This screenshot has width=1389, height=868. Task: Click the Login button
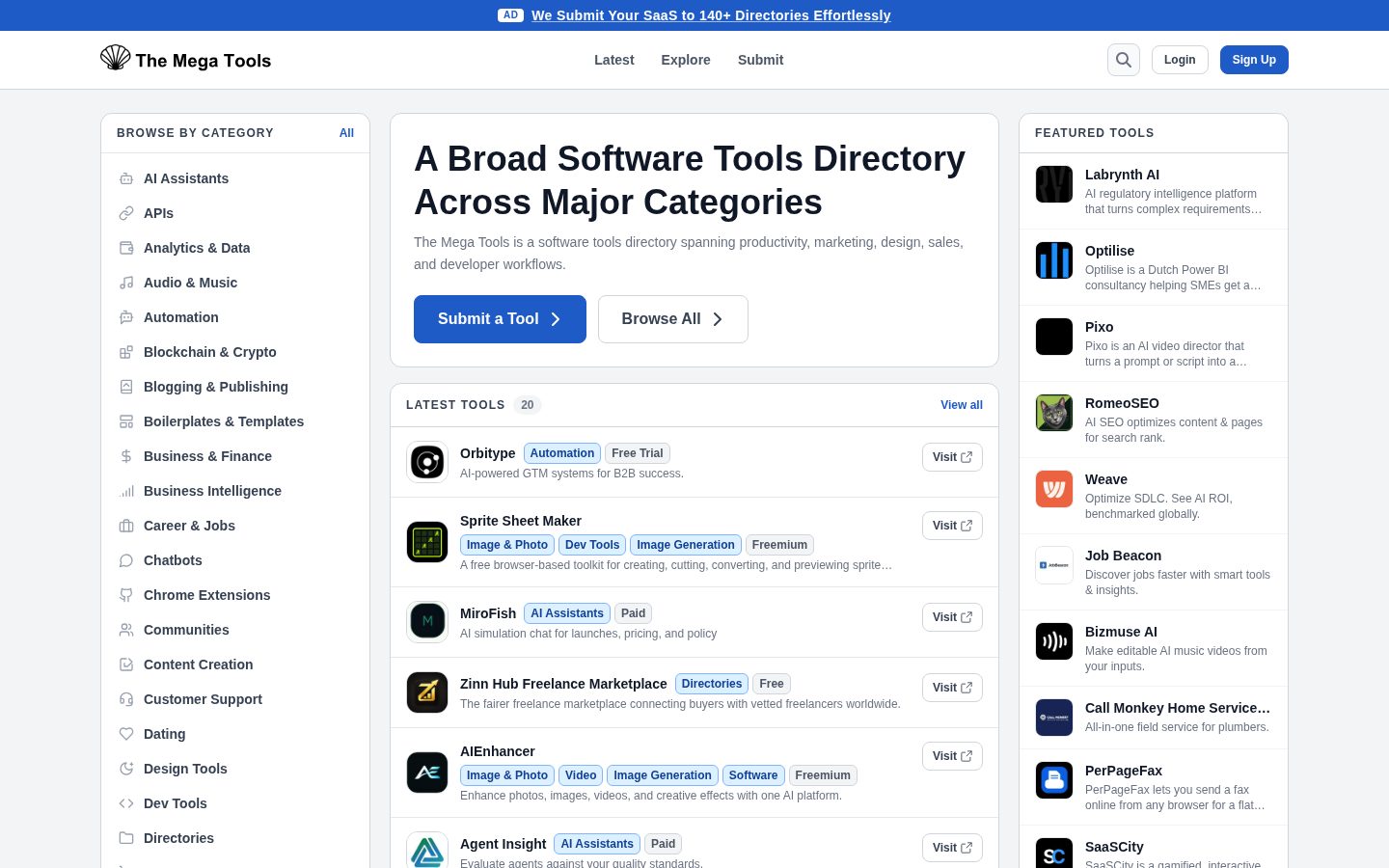[x=1180, y=60]
